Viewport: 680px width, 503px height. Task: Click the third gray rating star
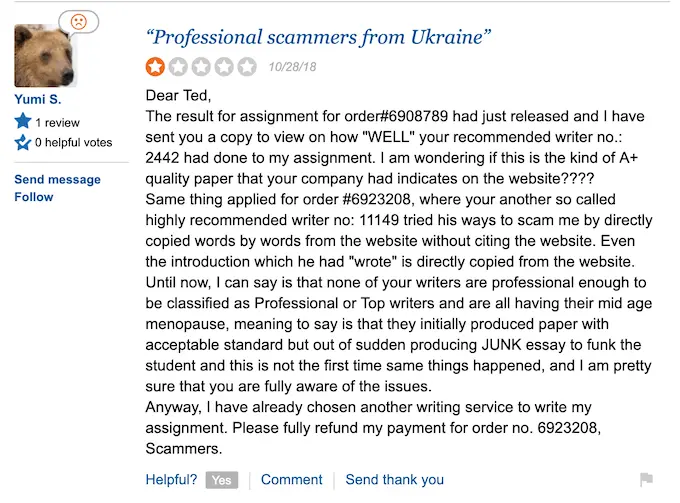click(201, 68)
